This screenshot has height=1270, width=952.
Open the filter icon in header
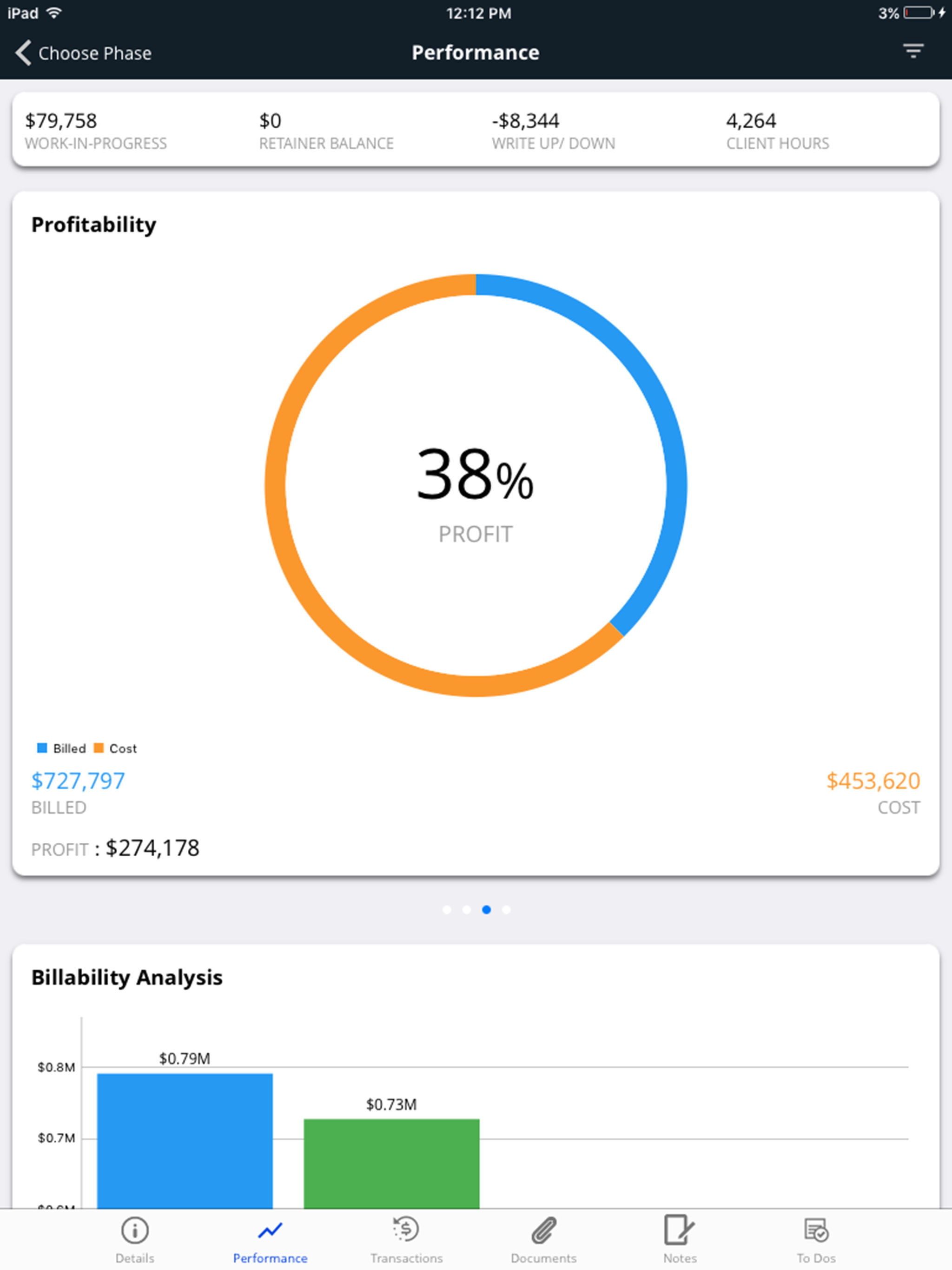tap(913, 51)
